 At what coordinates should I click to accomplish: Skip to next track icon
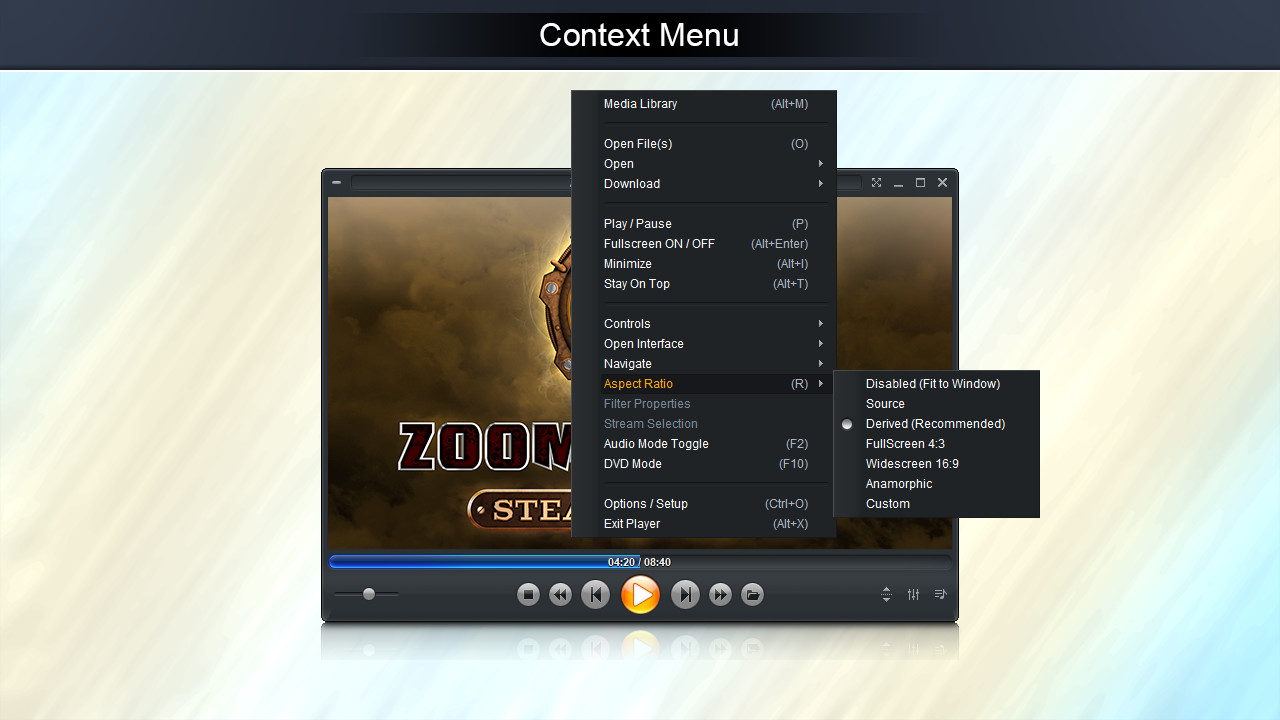pos(685,595)
